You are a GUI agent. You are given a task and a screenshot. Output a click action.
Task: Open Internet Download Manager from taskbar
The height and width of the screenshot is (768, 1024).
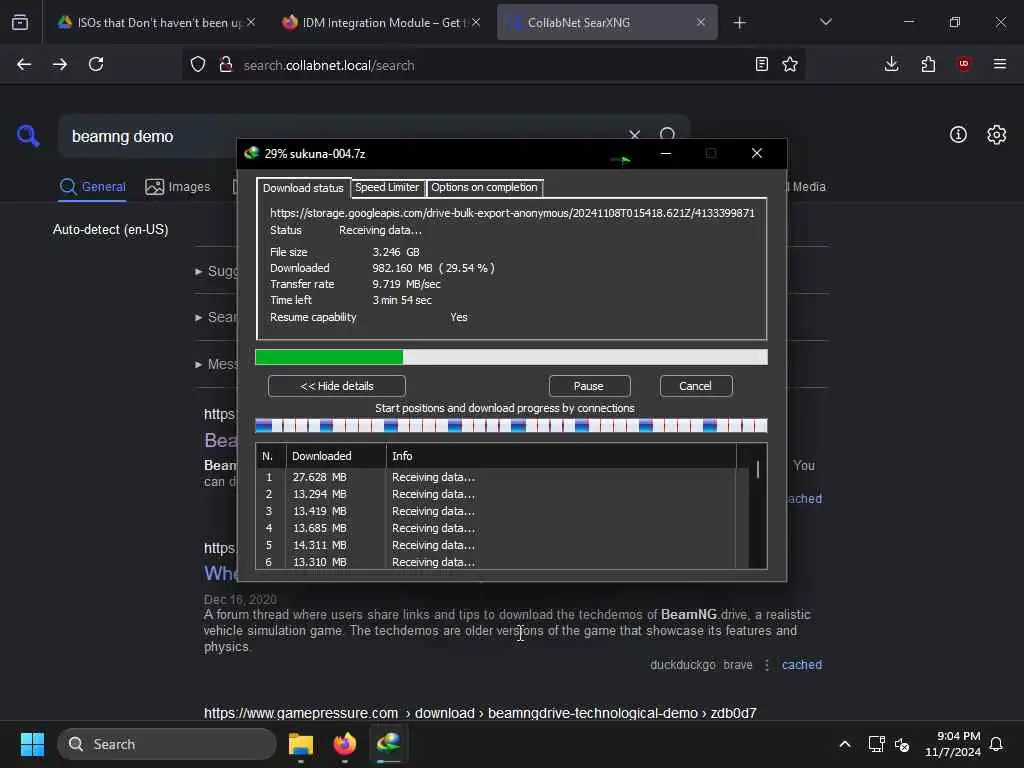coord(389,744)
